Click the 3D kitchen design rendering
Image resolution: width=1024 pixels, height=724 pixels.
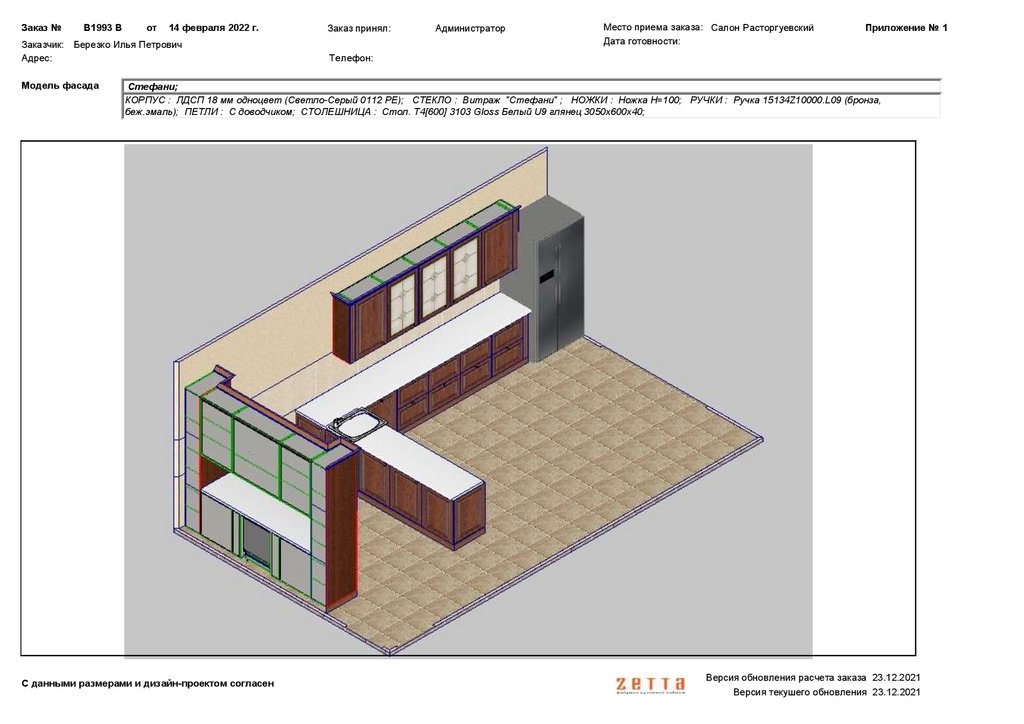point(468,399)
